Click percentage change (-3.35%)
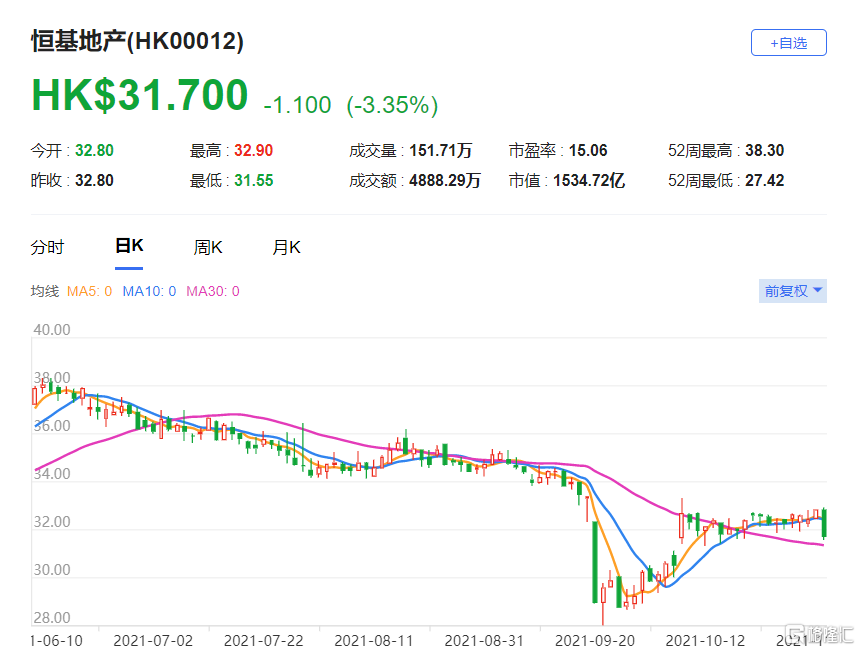Image resolution: width=860 pixels, height=651 pixels. pyautogui.click(x=392, y=105)
